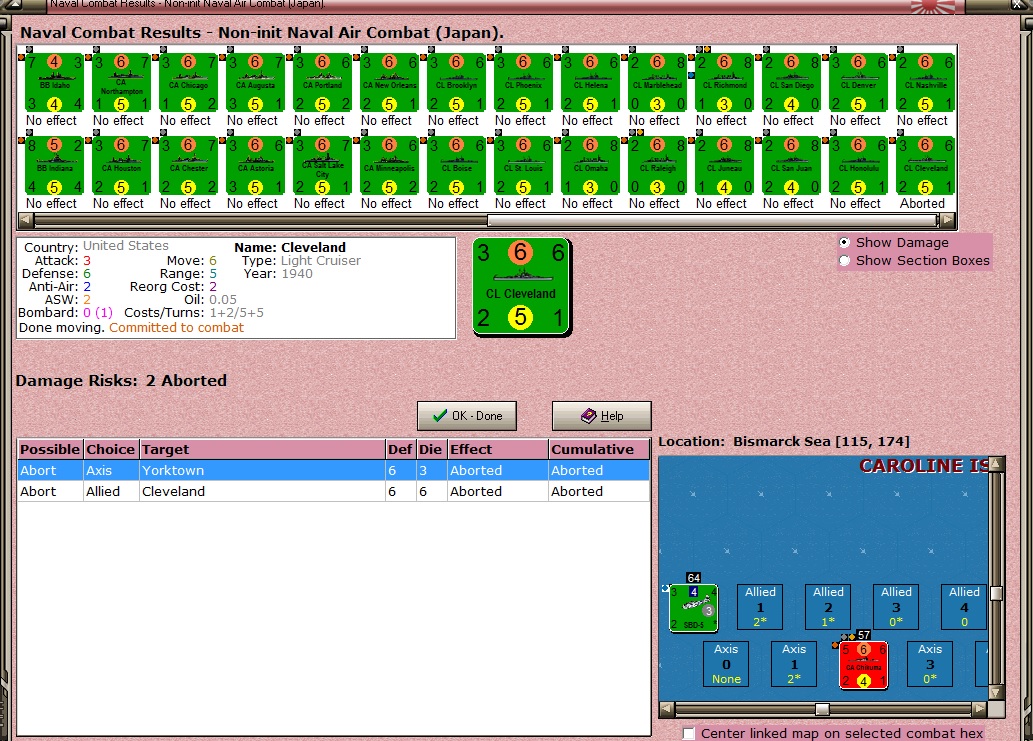Select the CA Portland unit counter
Viewport: 1033px width, 741px height.
pyautogui.click(x=322, y=82)
